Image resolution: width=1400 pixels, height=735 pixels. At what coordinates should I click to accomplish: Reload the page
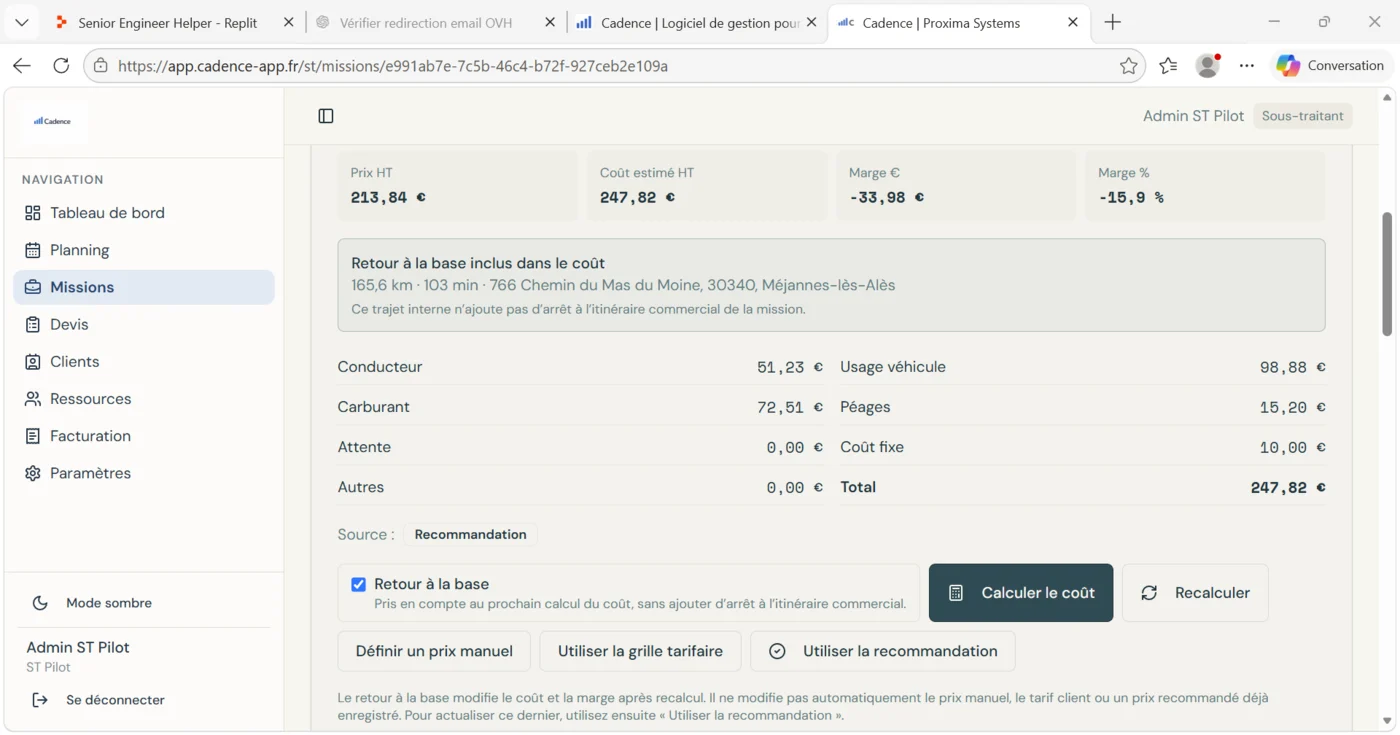[61, 66]
